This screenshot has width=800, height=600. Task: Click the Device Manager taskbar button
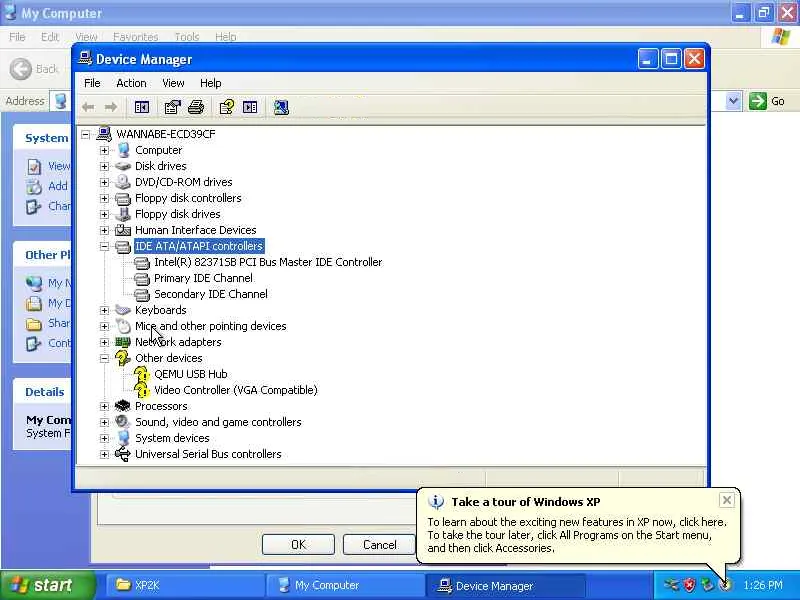[x=505, y=585]
